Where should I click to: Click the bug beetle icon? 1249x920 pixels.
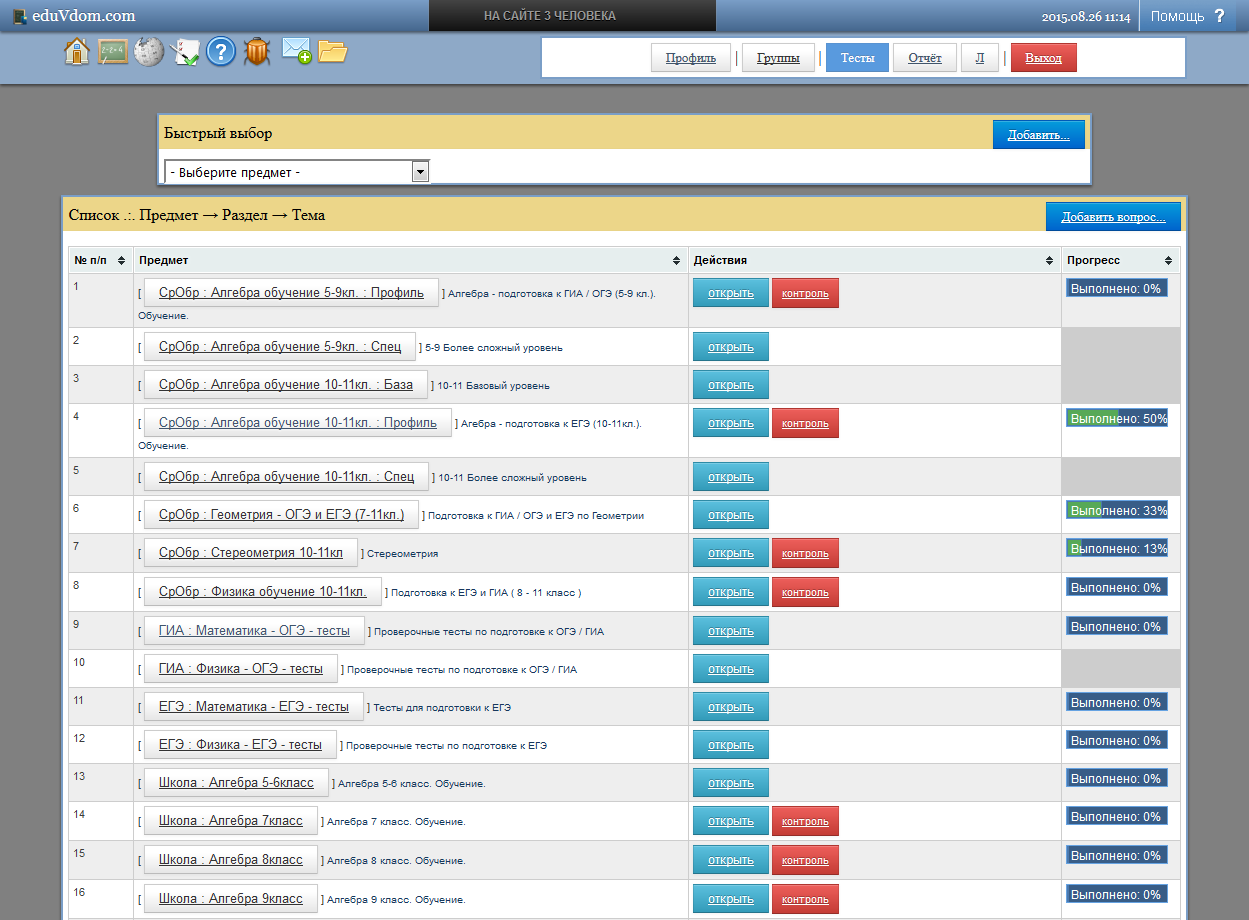click(257, 52)
